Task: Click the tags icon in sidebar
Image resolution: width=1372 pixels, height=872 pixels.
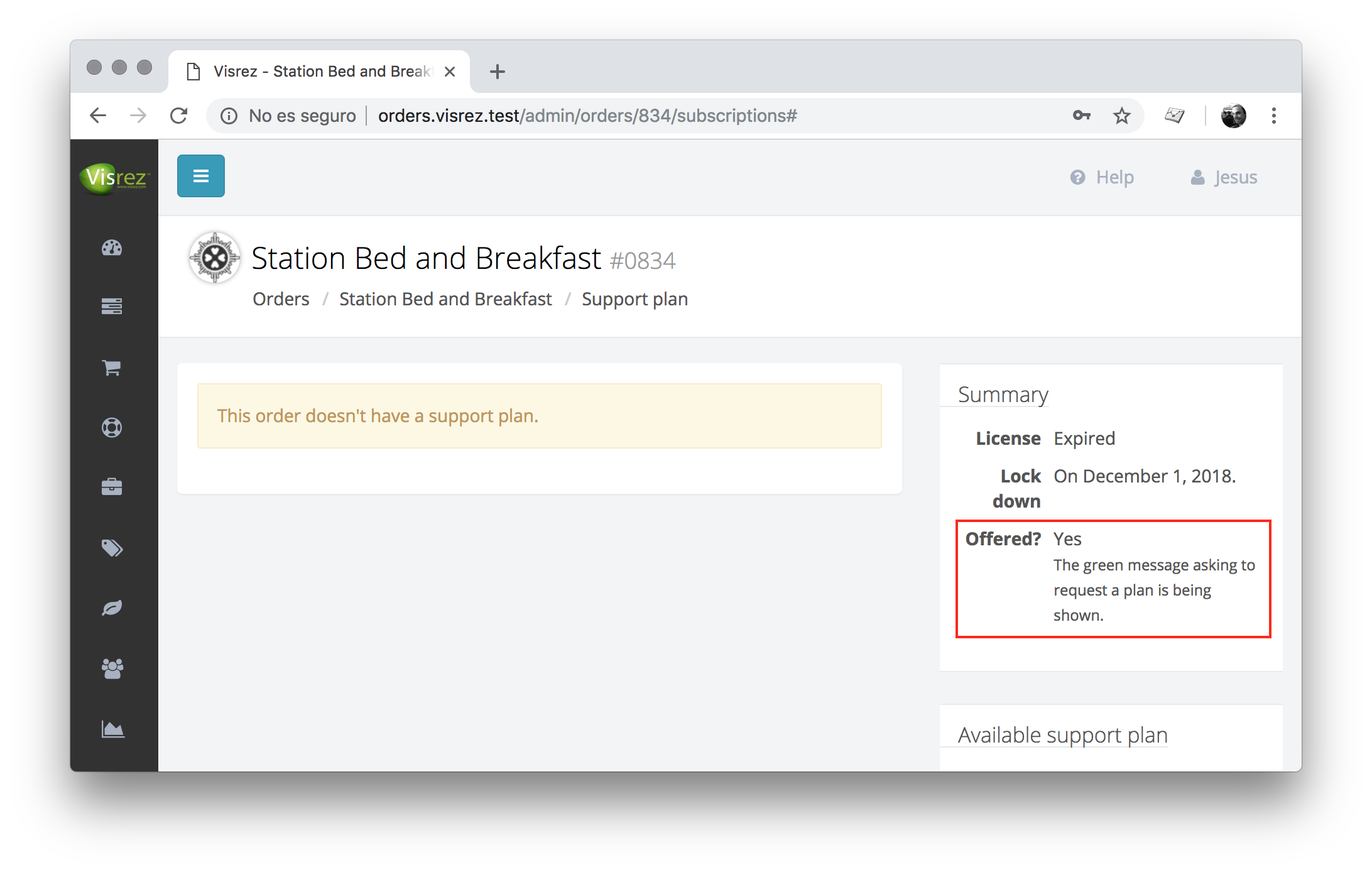Action: pyautogui.click(x=112, y=548)
